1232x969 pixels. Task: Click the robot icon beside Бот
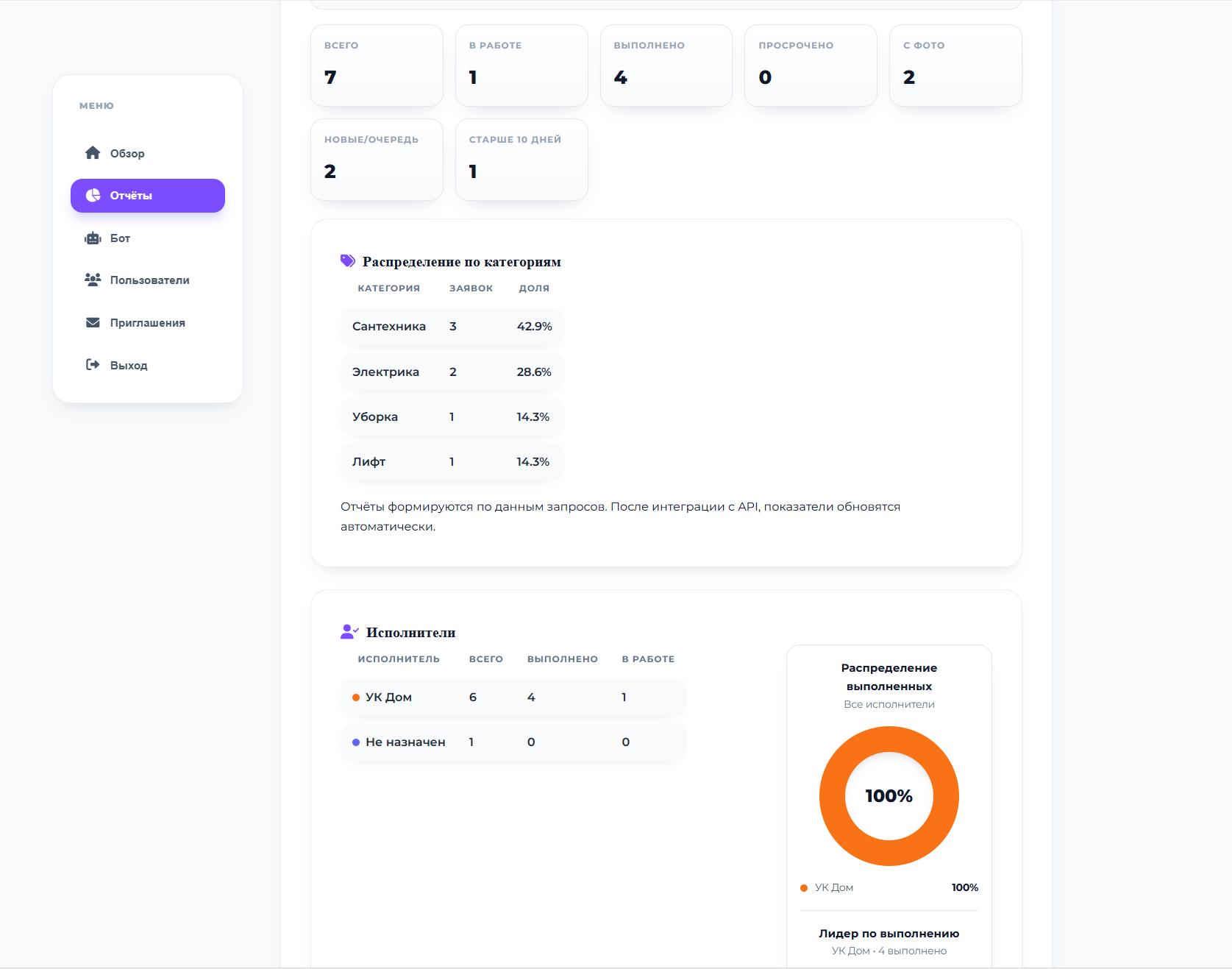(93, 238)
